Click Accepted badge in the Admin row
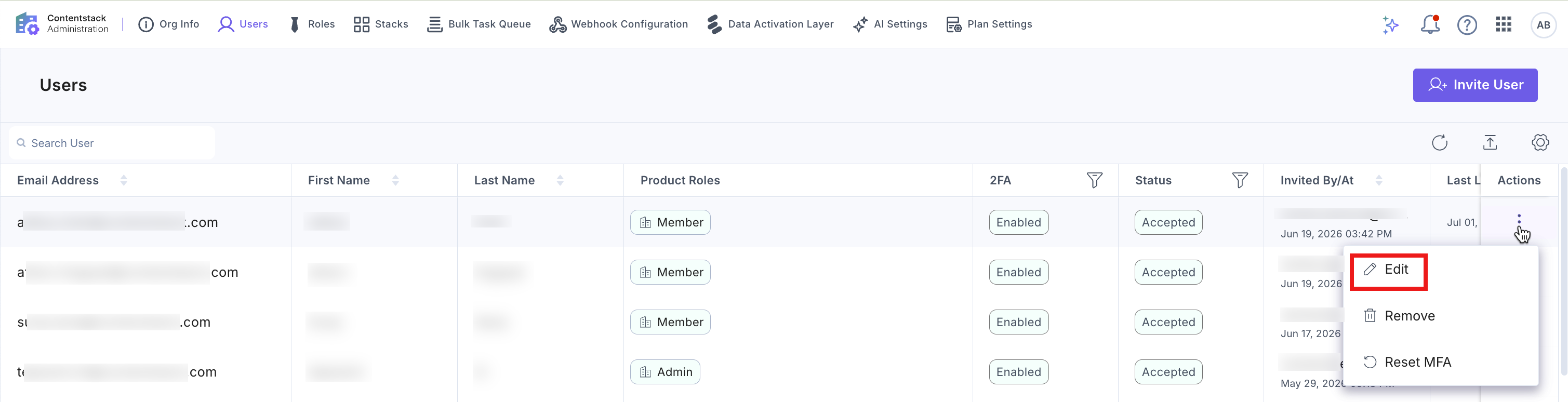 1168,372
